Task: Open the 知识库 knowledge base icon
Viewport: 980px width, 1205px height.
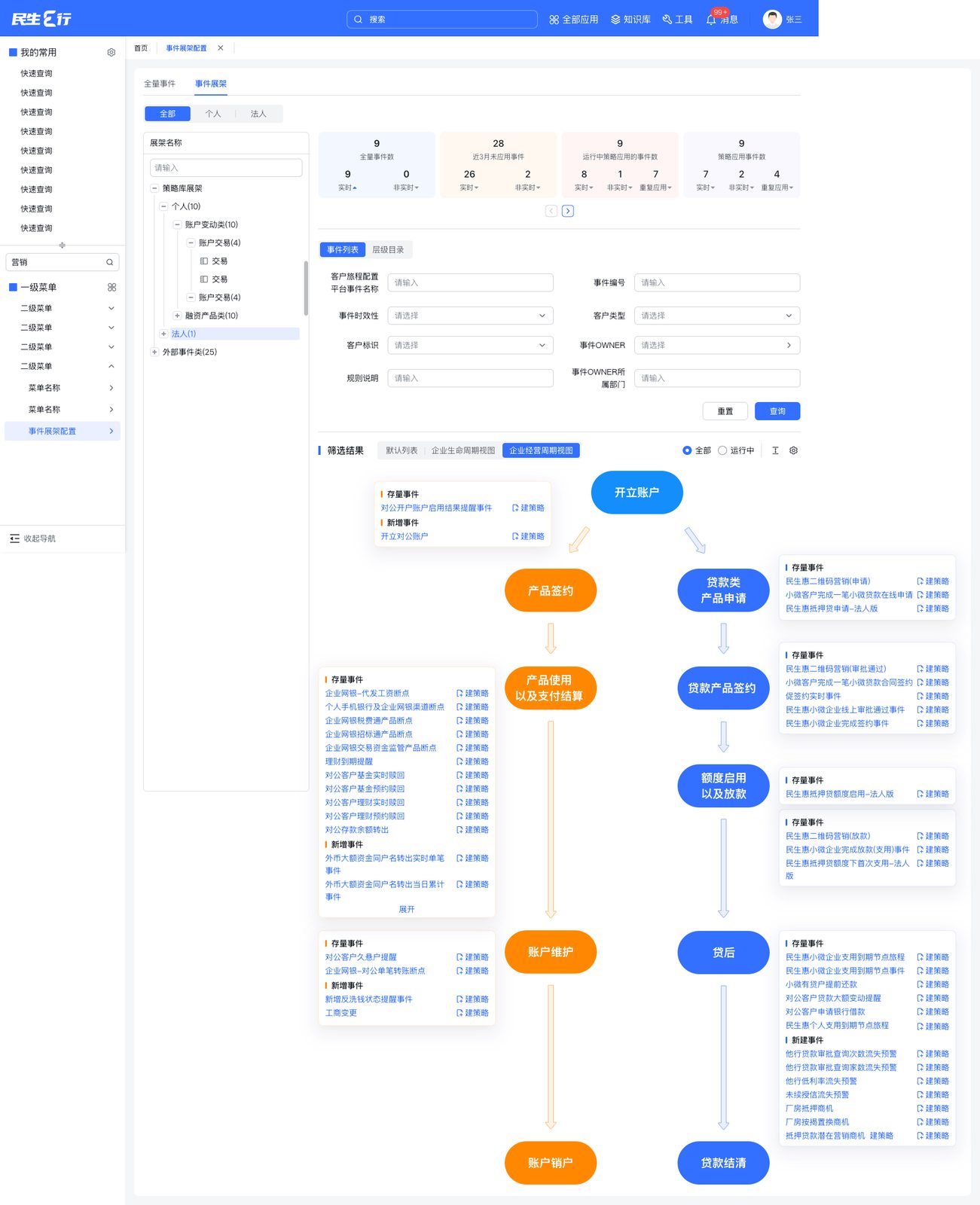Action: [x=615, y=20]
